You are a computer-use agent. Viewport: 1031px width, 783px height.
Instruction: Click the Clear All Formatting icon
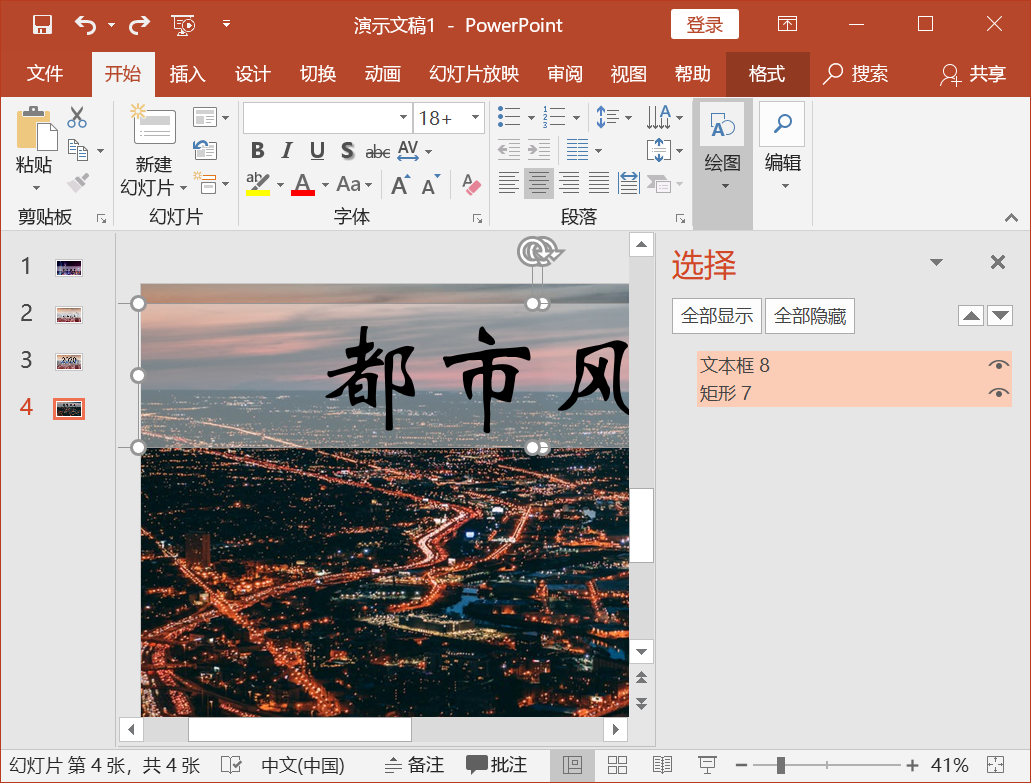tap(470, 184)
